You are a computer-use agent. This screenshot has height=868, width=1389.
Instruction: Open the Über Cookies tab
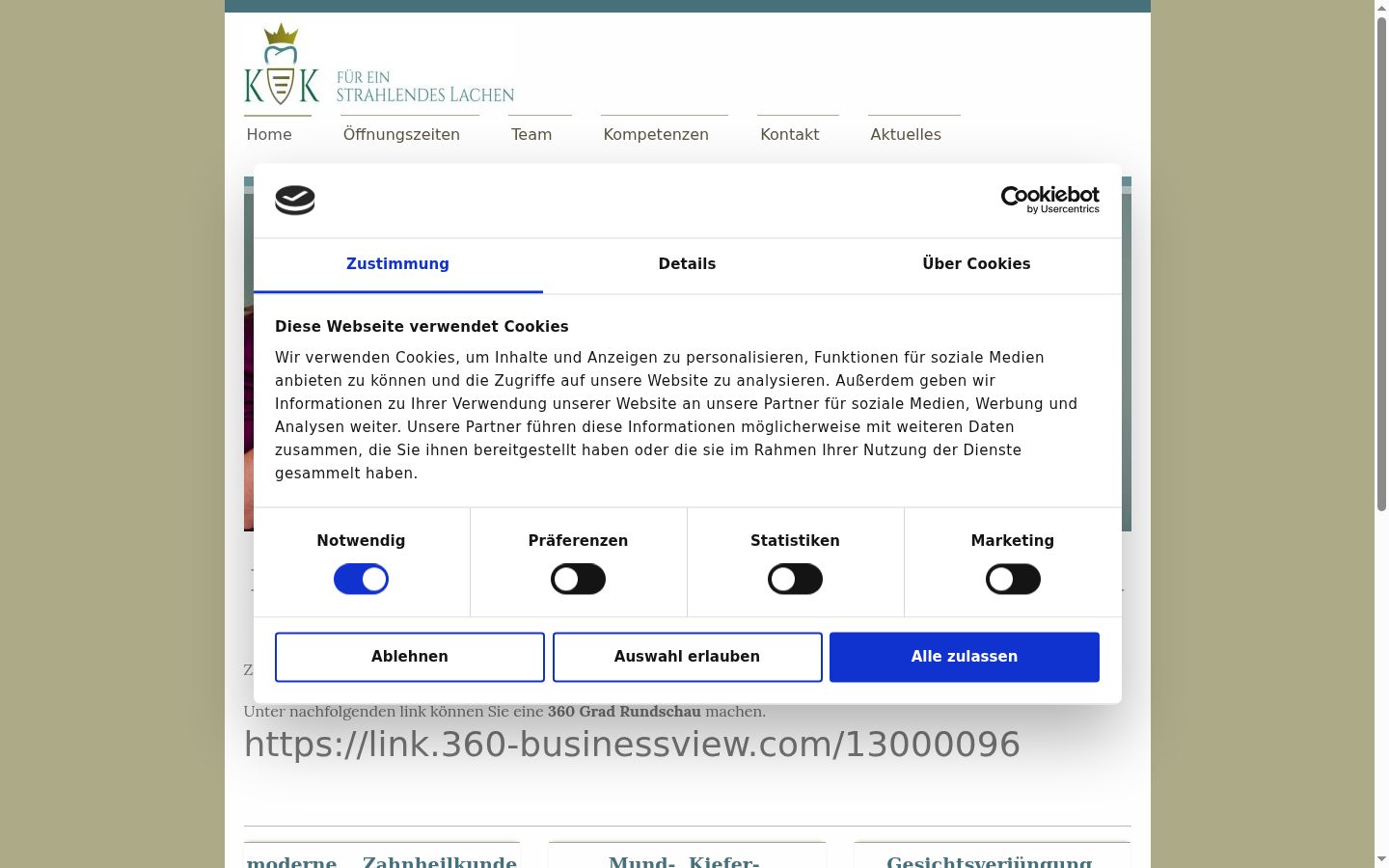click(x=976, y=264)
